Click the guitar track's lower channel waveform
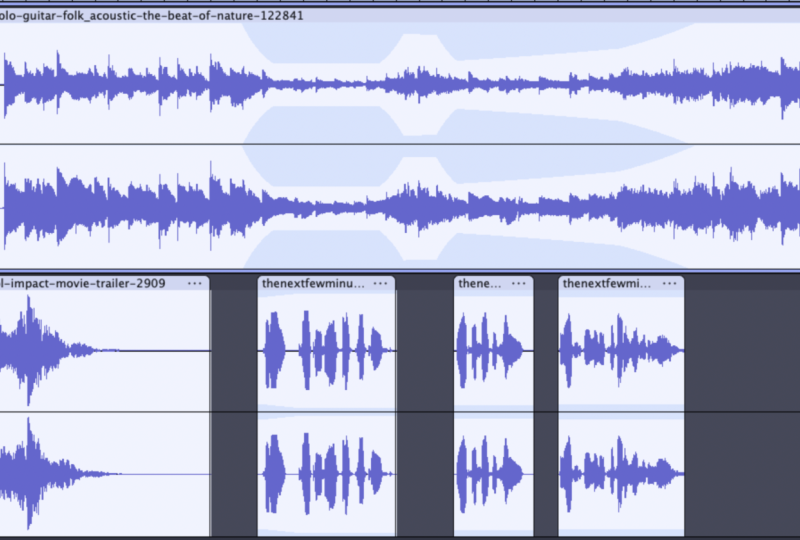The image size is (800, 540). pos(400,207)
